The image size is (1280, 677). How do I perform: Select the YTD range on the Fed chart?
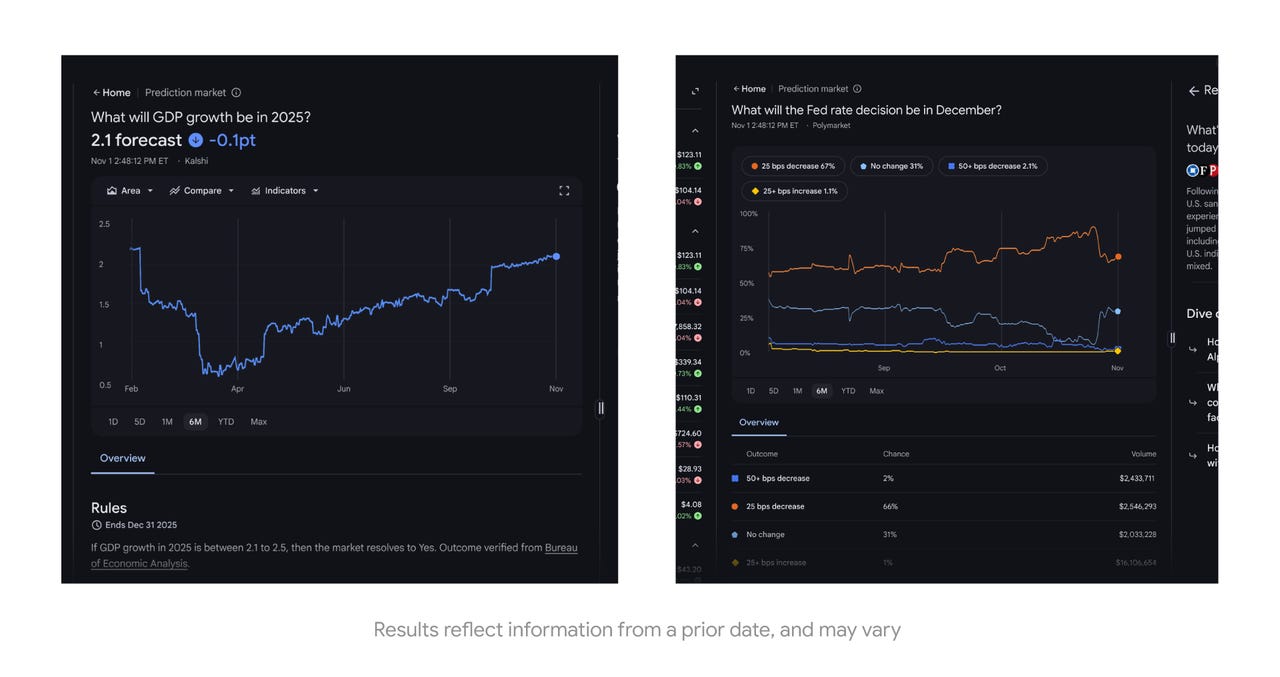click(848, 391)
